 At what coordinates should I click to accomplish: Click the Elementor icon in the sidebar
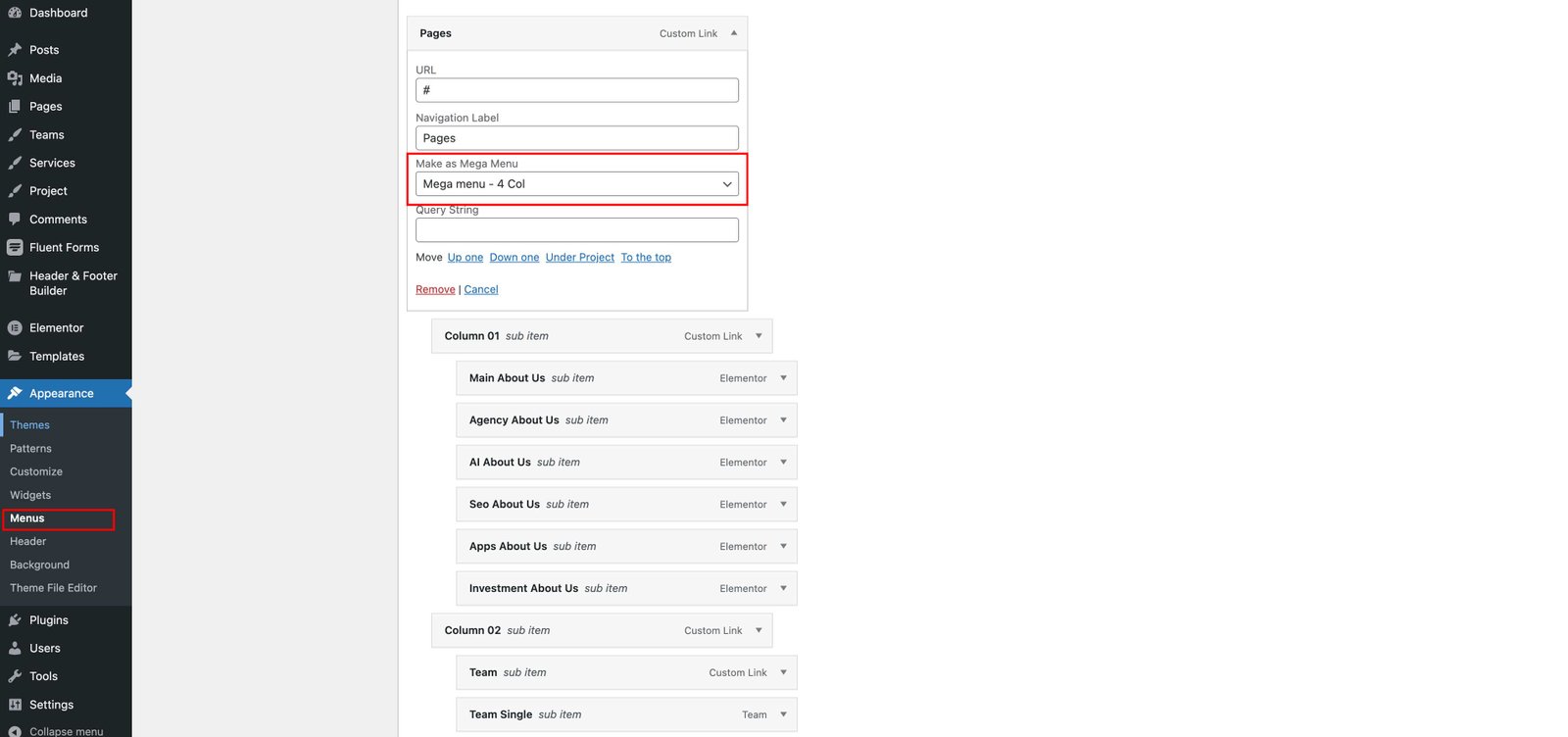(15, 328)
